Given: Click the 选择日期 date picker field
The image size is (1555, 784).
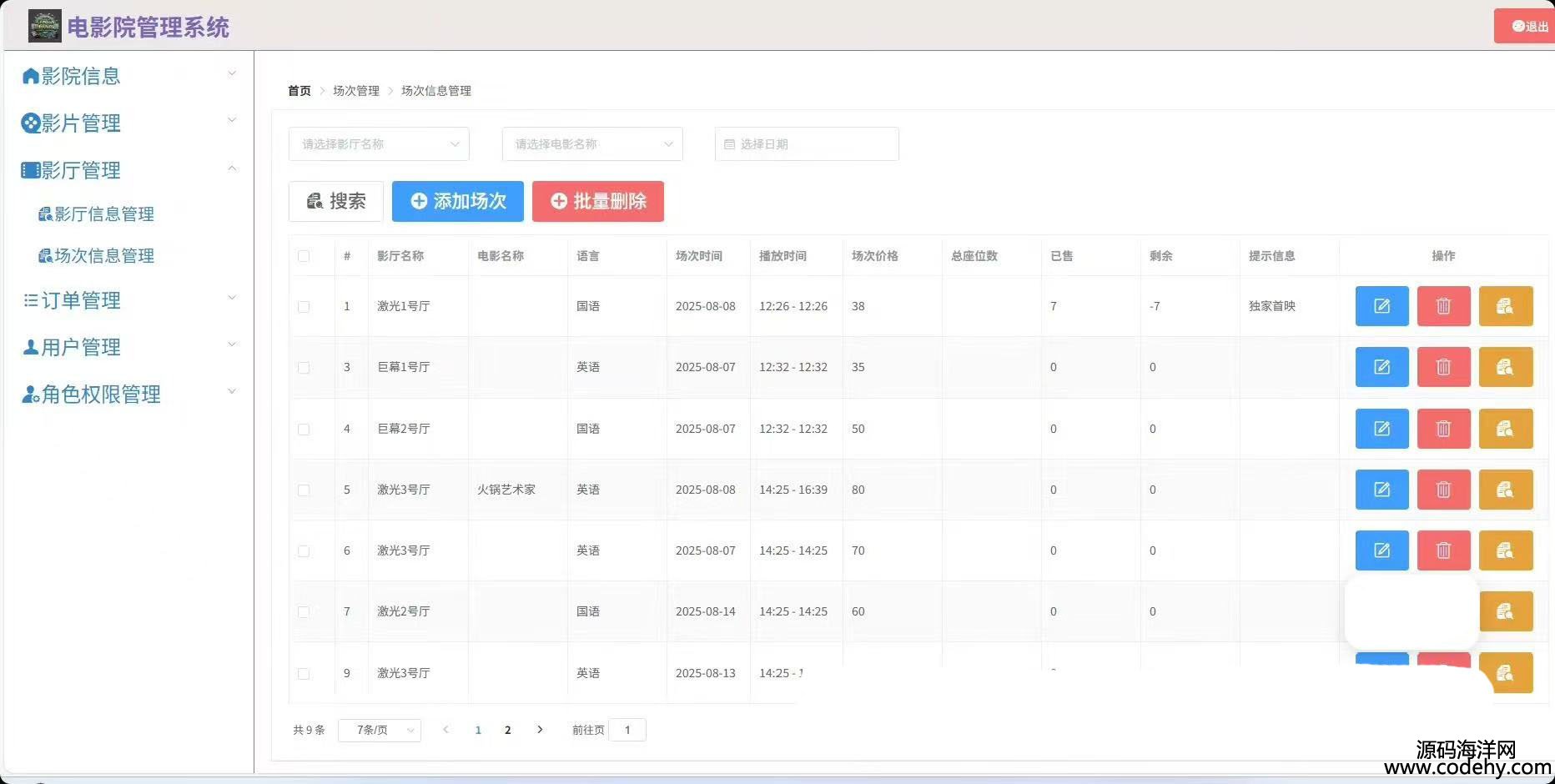Looking at the screenshot, I should coord(807,144).
